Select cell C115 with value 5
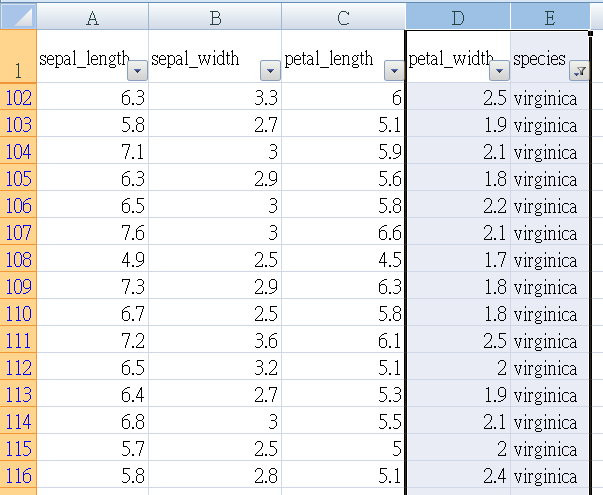The image size is (603, 495). [x=343, y=447]
